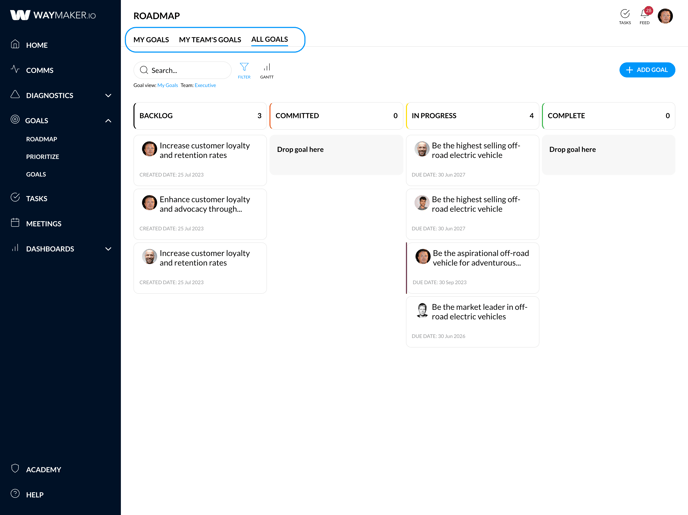The image size is (688, 515).
Task: Click owner avatar on market leader card
Action: click(x=422, y=311)
